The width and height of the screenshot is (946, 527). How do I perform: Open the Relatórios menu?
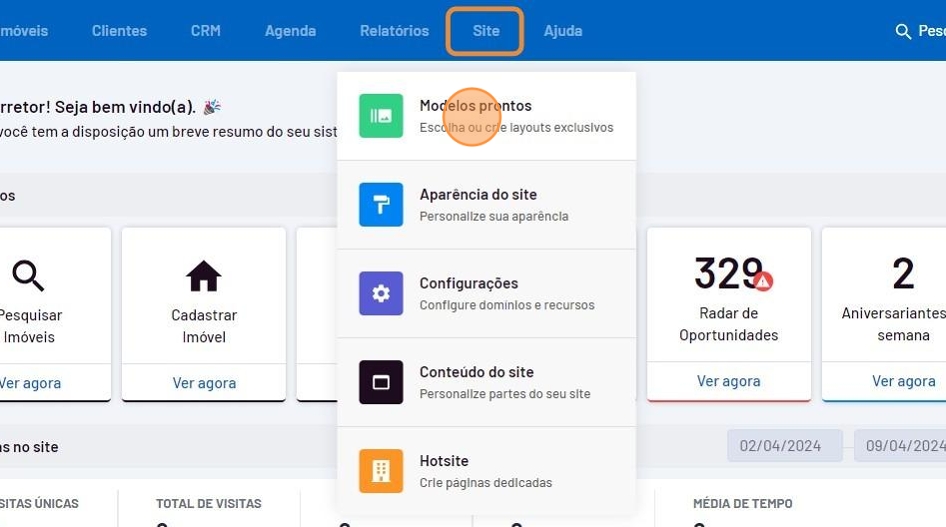point(394,31)
